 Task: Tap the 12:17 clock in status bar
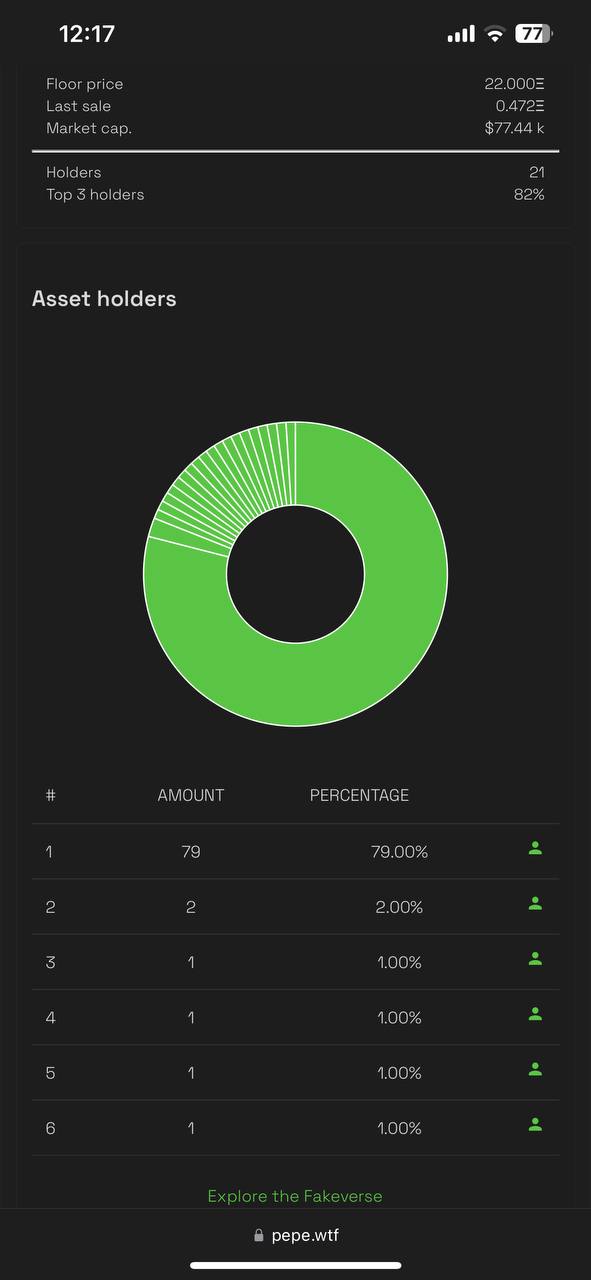coord(87,34)
